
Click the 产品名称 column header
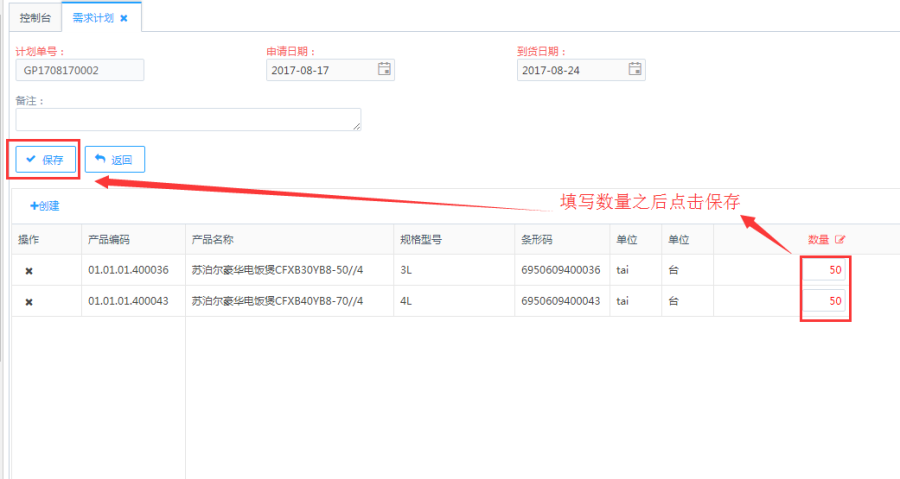coord(213,240)
